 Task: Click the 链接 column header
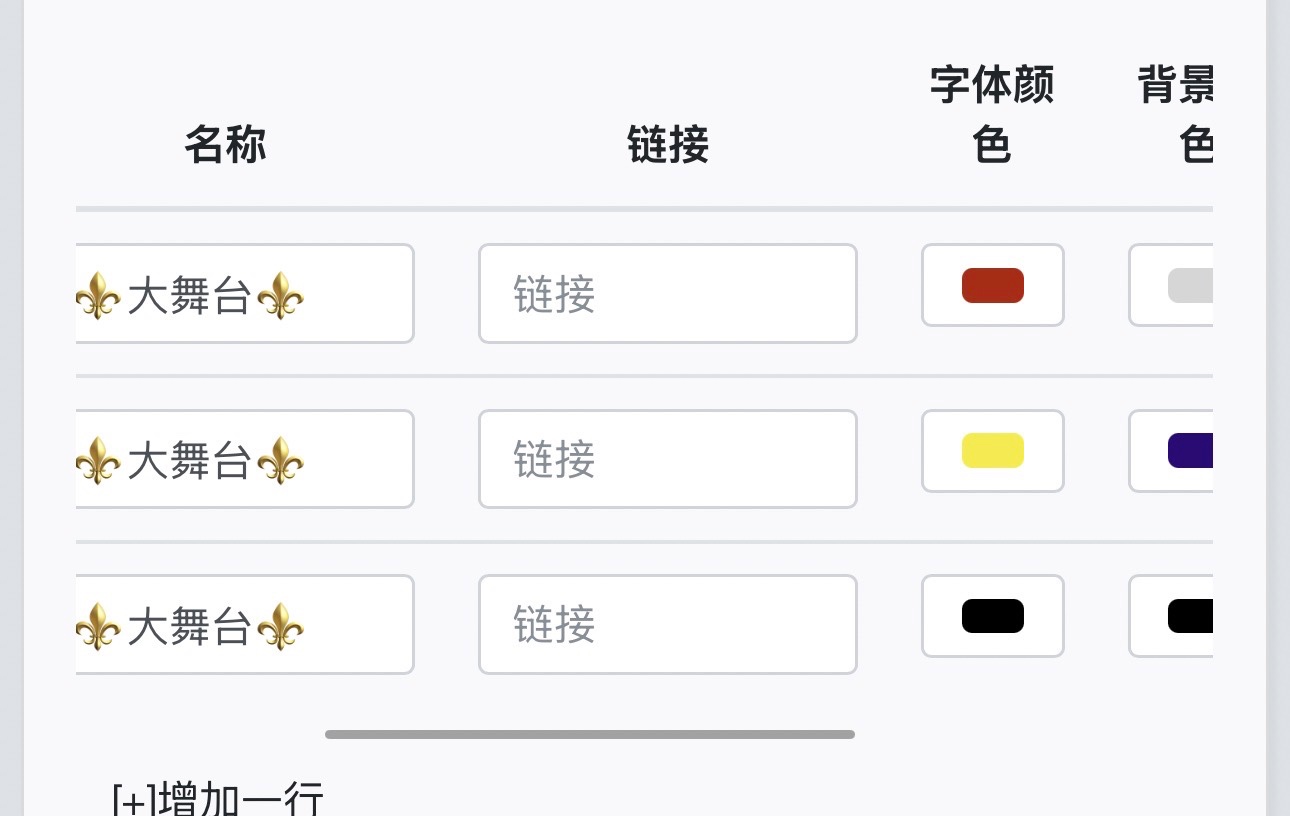pos(667,146)
